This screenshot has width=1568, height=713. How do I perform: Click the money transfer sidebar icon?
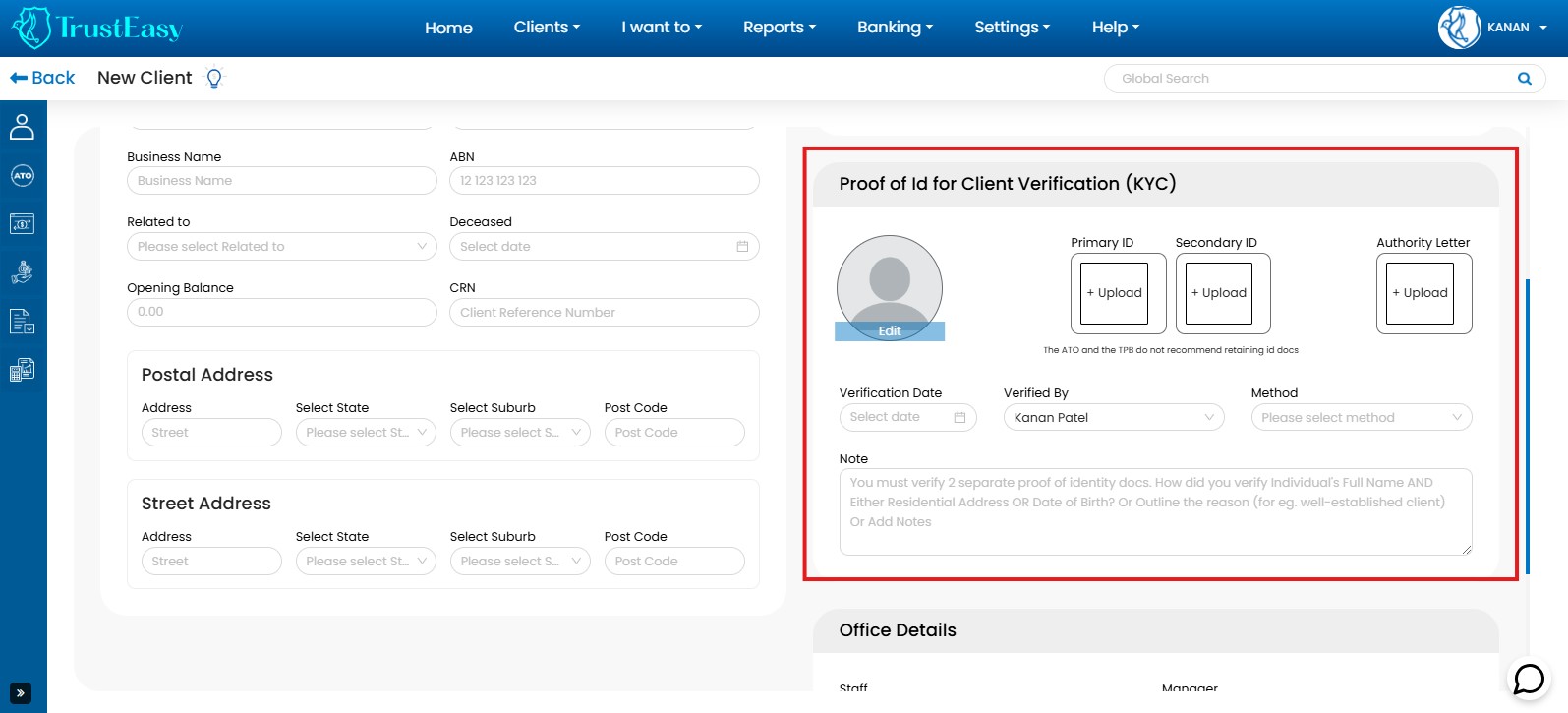pos(22,224)
